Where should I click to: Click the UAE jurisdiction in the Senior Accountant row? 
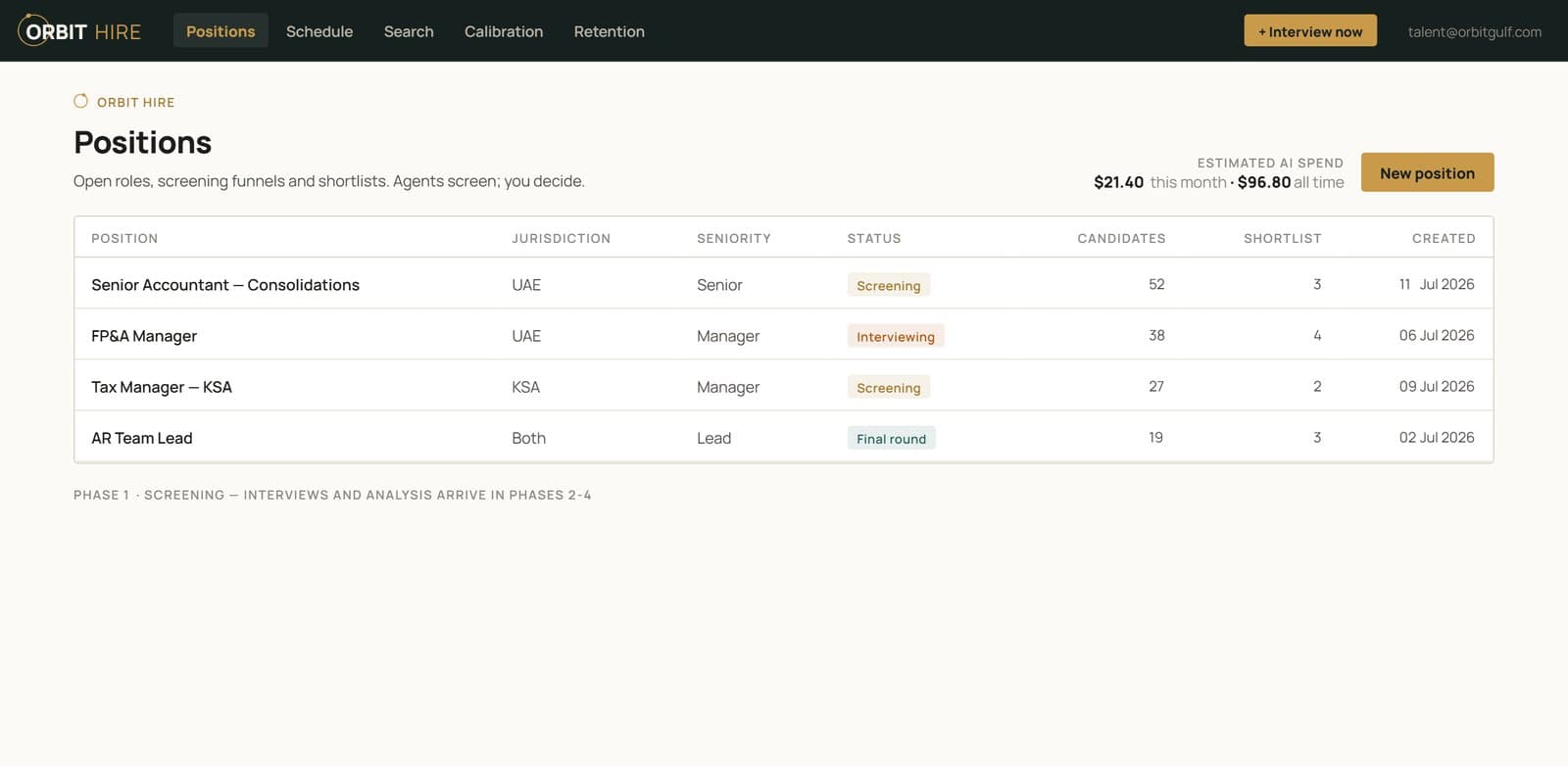pos(526,285)
